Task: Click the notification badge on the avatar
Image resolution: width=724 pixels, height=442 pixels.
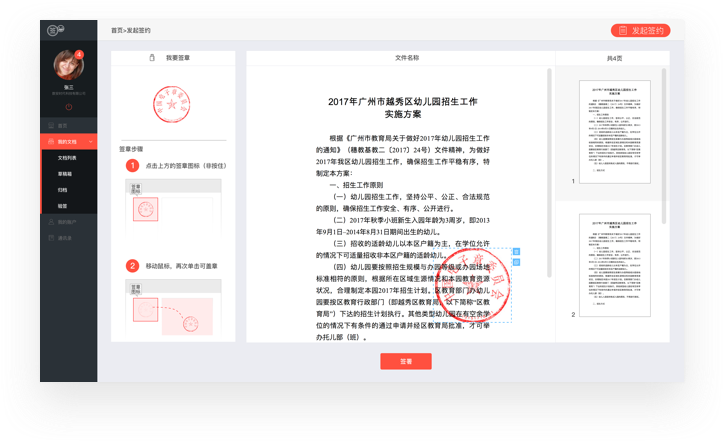Action: click(x=79, y=54)
